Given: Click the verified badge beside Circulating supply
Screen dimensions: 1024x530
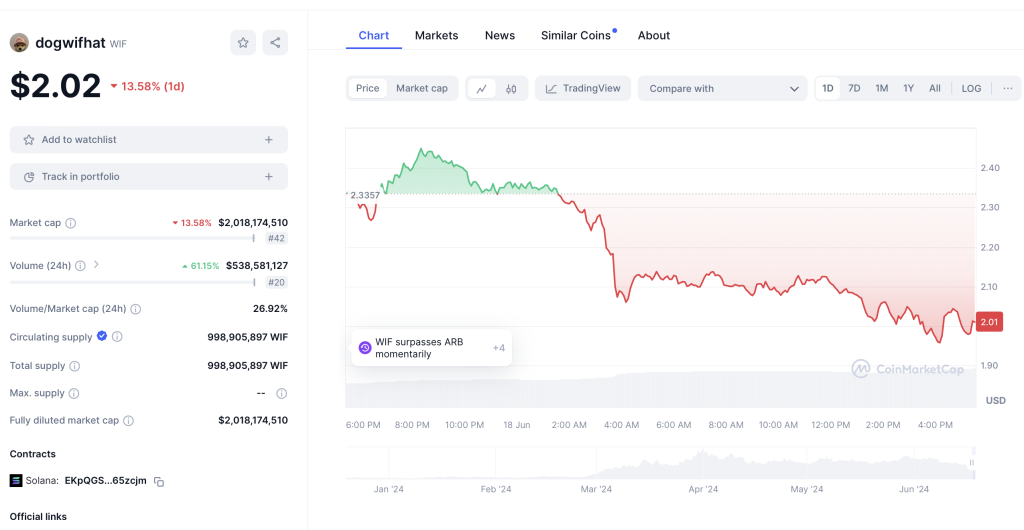Looking at the screenshot, I should coord(102,336).
